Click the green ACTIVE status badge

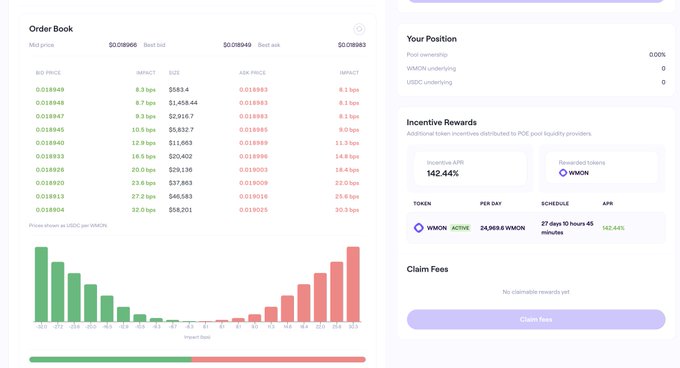point(460,228)
